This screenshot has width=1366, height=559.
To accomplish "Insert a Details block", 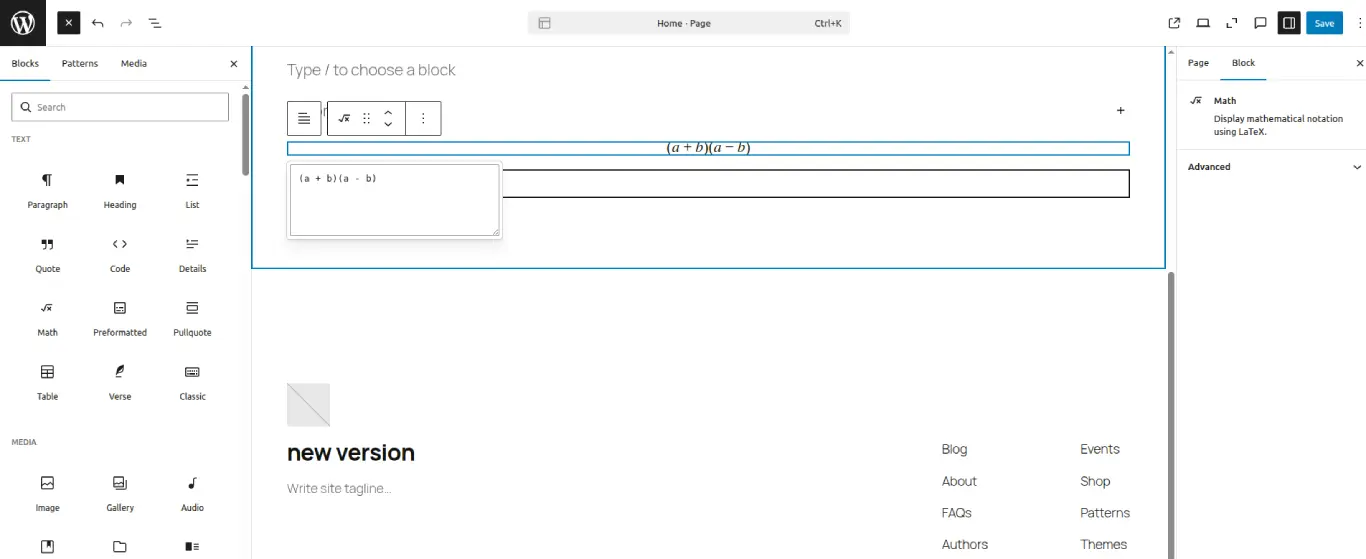I will tap(192, 255).
